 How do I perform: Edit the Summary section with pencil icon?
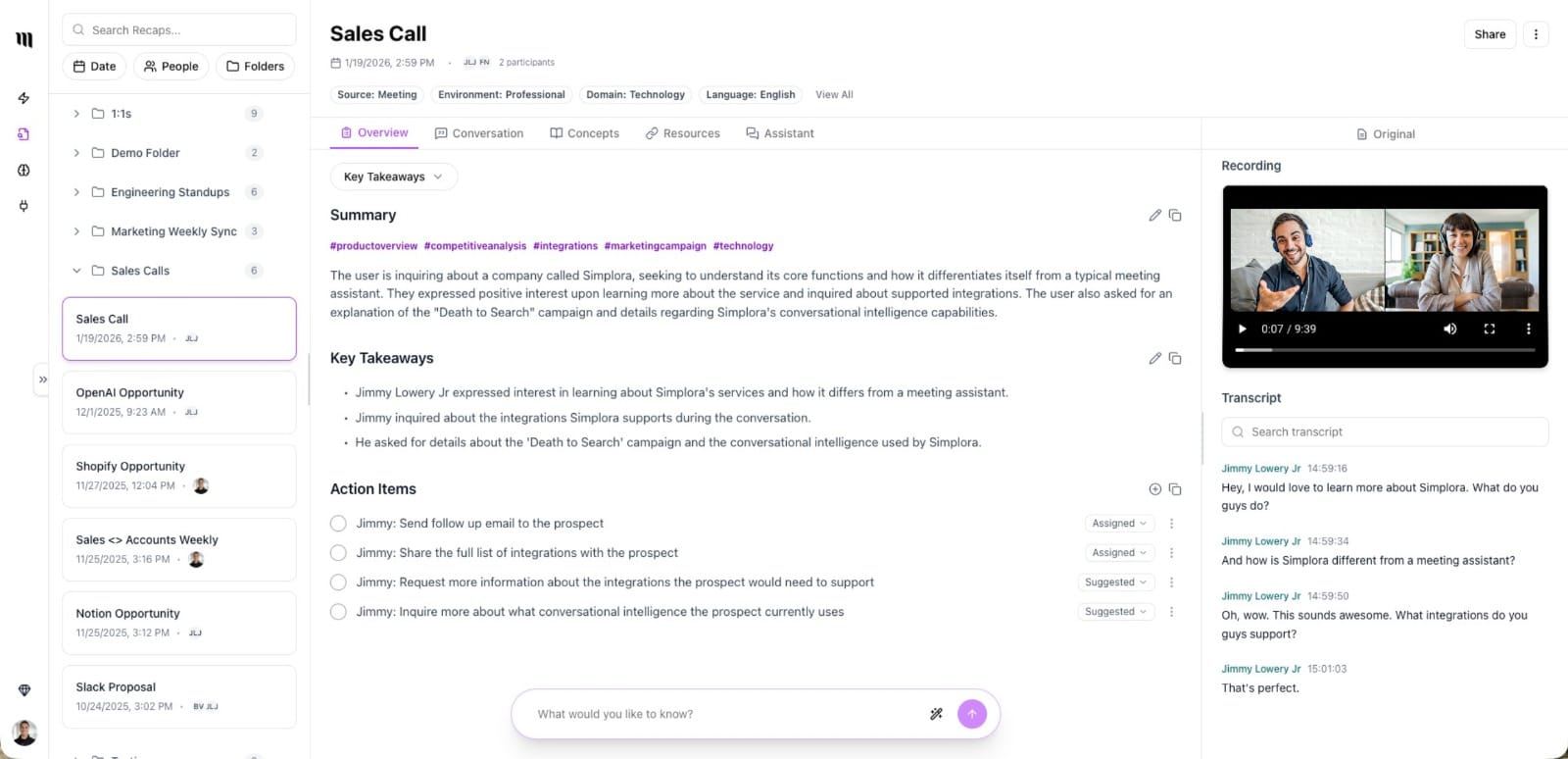(1154, 216)
